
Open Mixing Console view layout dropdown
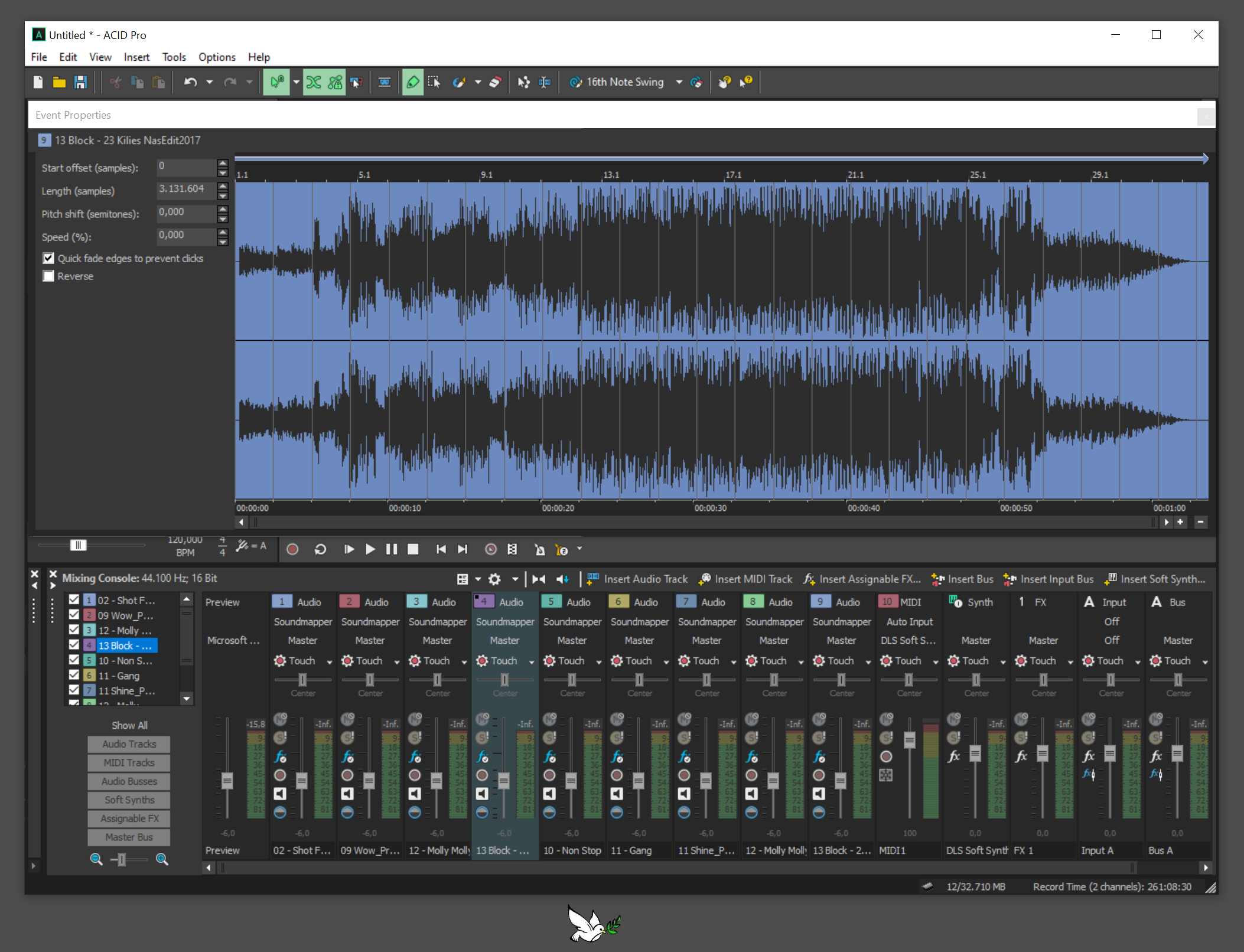(478, 579)
